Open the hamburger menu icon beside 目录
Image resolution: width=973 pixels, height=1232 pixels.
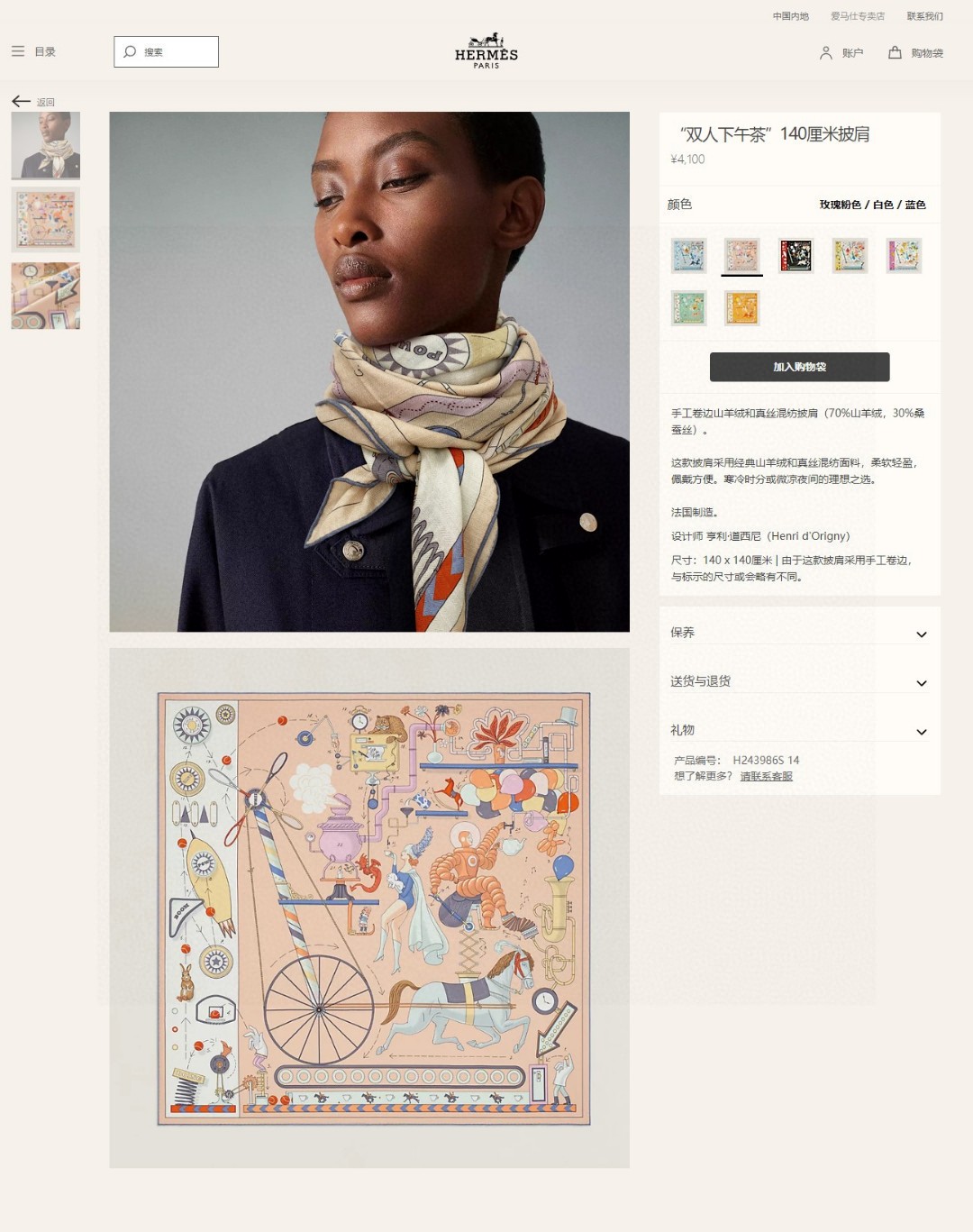point(18,51)
